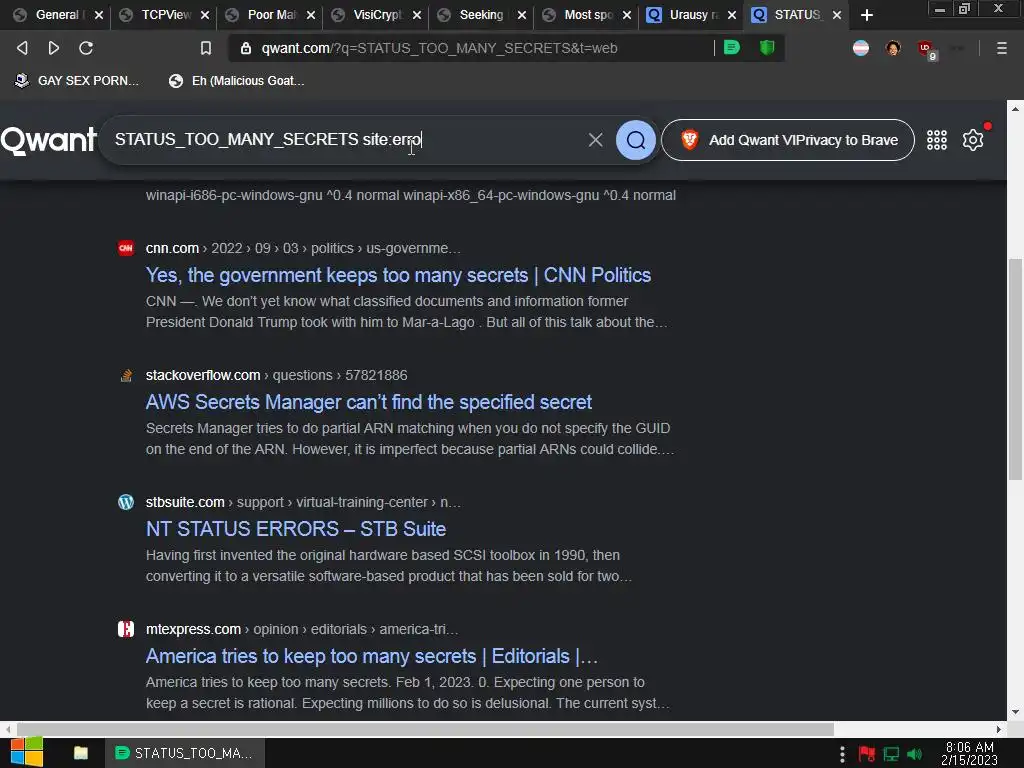Image resolution: width=1024 pixels, height=768 pixels.
Task: Open File Explorer from the taskbar
Action: click(x=81, y=753)
